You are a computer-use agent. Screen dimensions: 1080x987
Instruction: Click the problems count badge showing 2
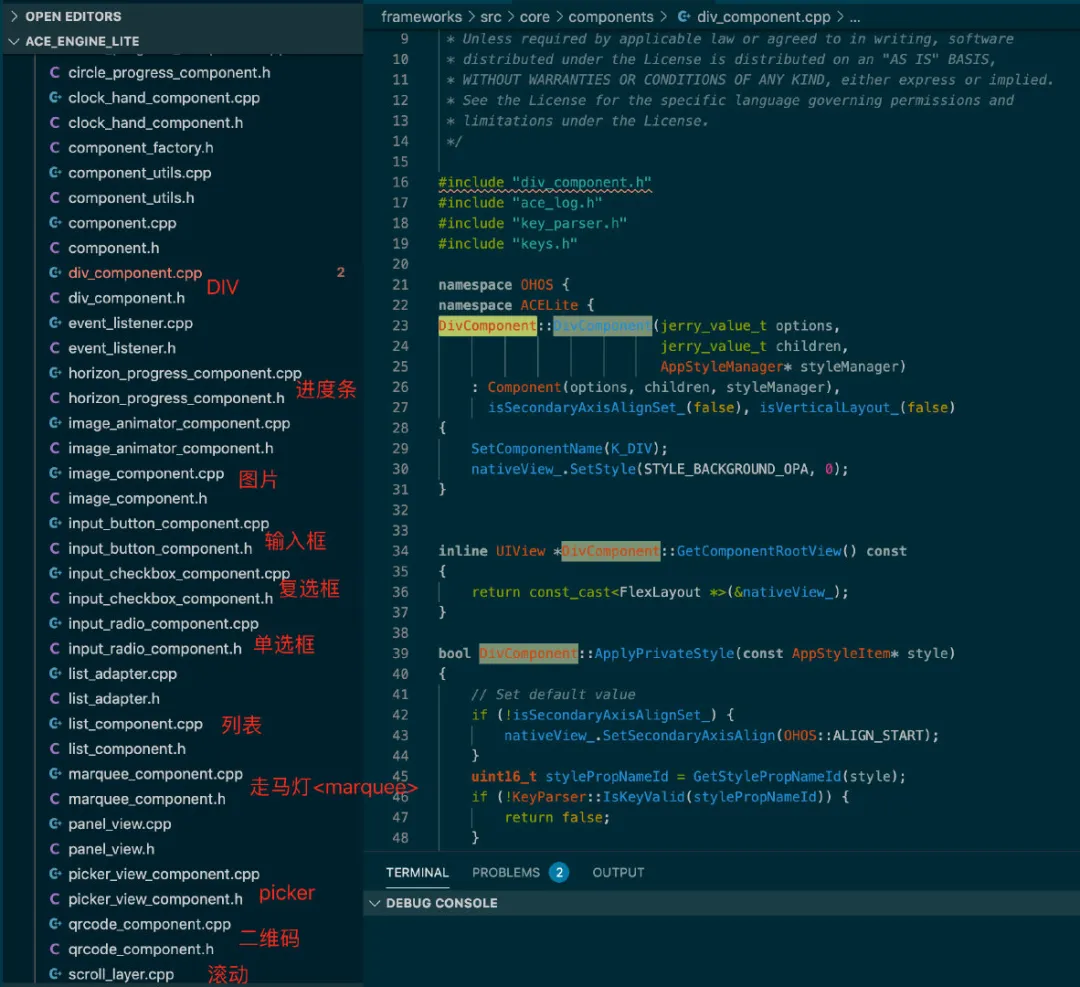point(559,873)
